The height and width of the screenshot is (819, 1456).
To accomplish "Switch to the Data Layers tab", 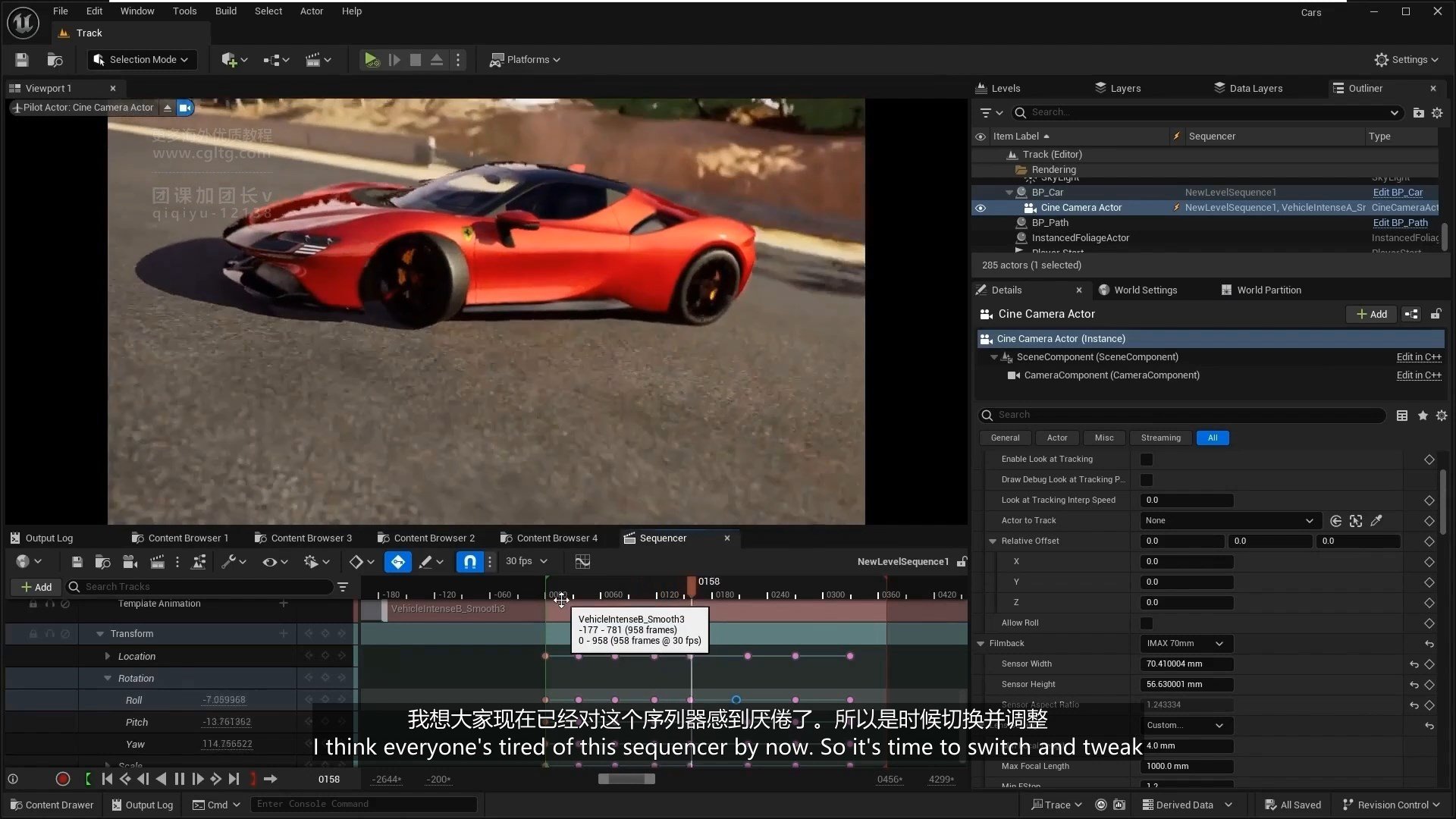I will coord(1247,89).
